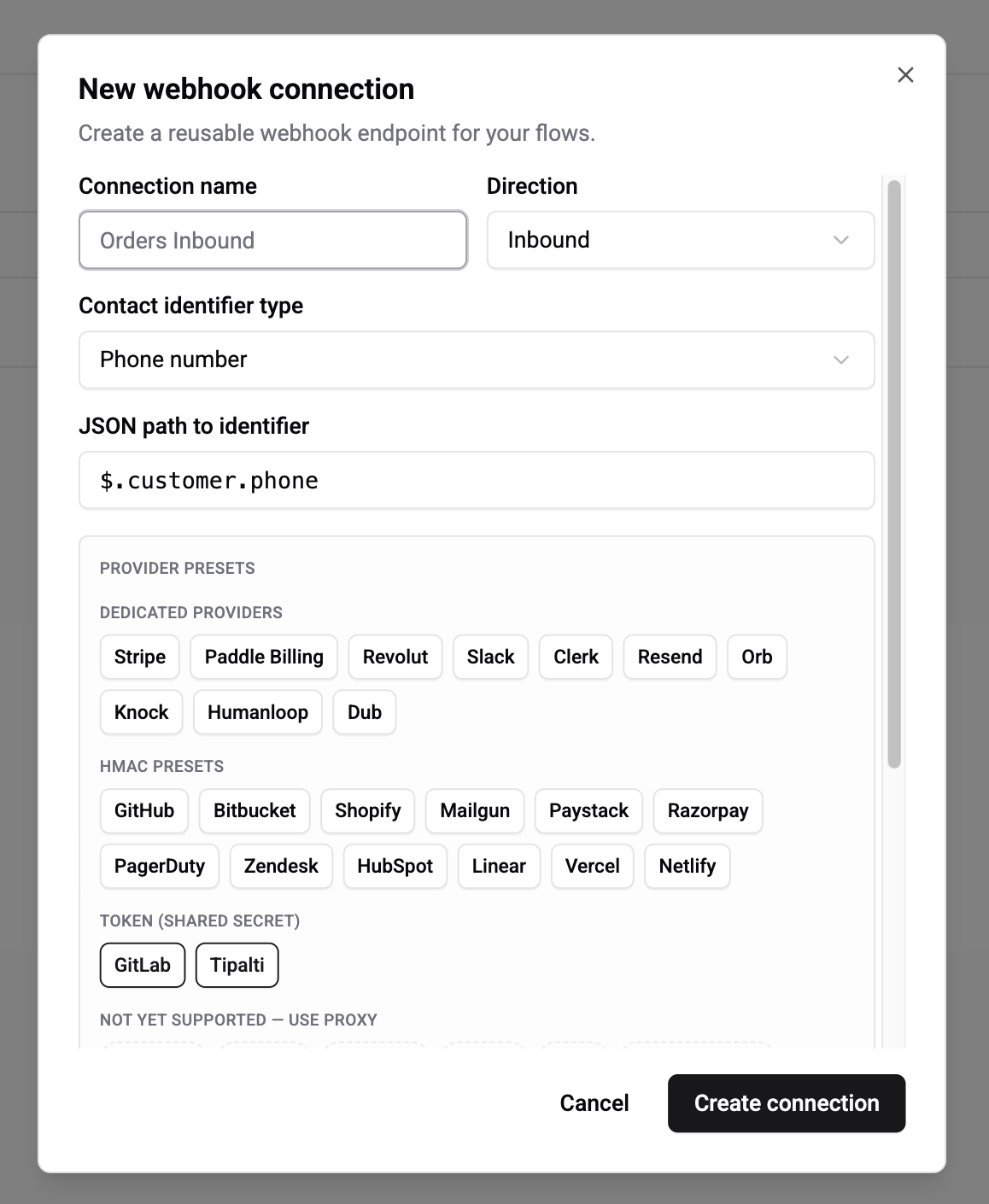Open the Direction dropdown
Screen dimensions: 989x1204
point(679,240)
